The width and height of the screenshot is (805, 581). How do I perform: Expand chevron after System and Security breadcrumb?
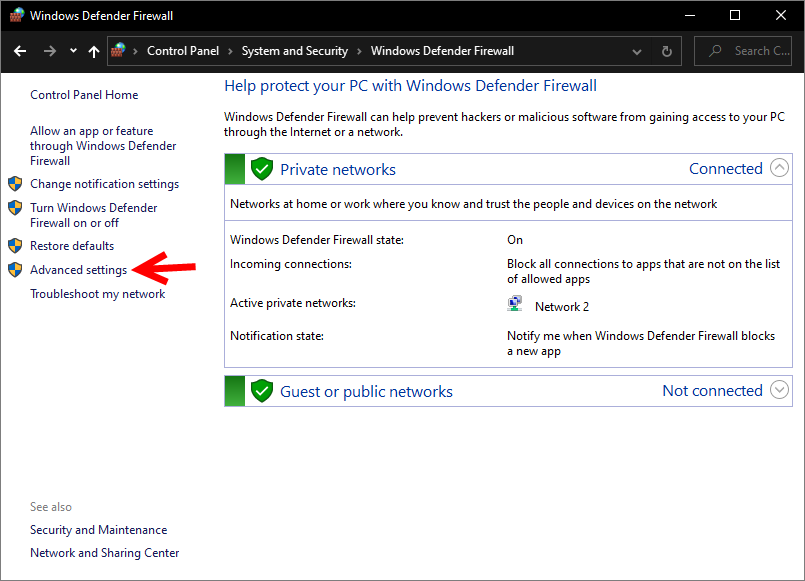pyautogui.click(x=359, y=51)
